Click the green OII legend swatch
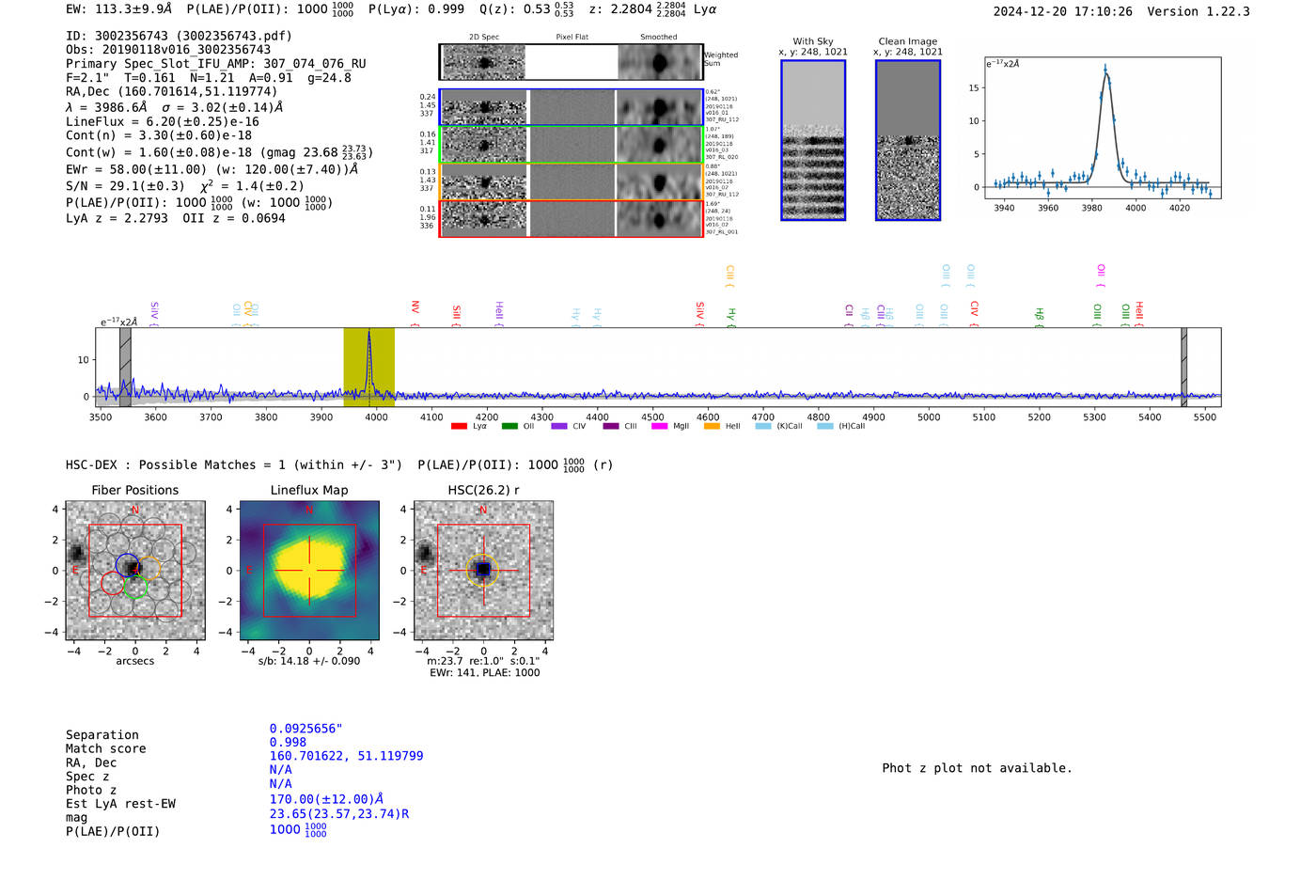Screen dimensions: 1316x896 (x=509, y=426)
